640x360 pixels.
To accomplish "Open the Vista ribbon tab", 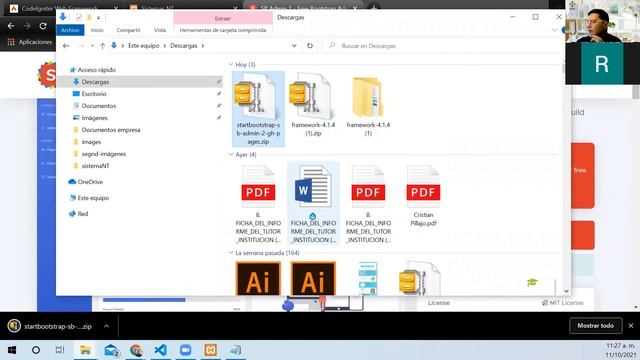I will (x=160, y=30).
